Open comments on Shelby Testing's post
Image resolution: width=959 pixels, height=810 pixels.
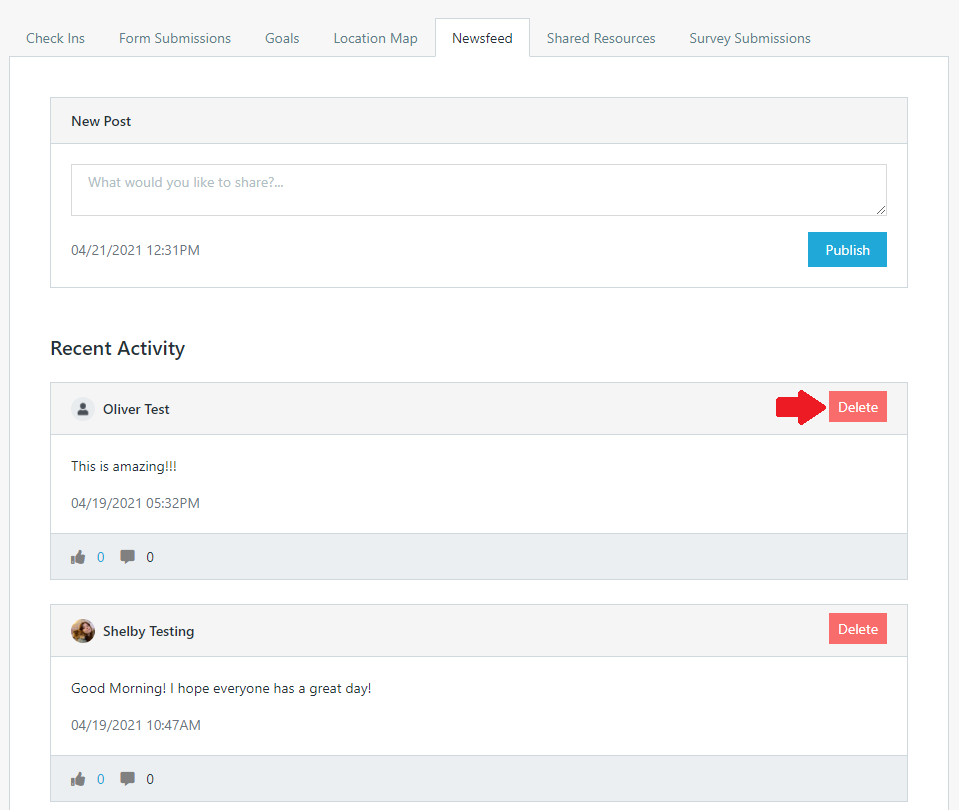(x=127, y=779)
